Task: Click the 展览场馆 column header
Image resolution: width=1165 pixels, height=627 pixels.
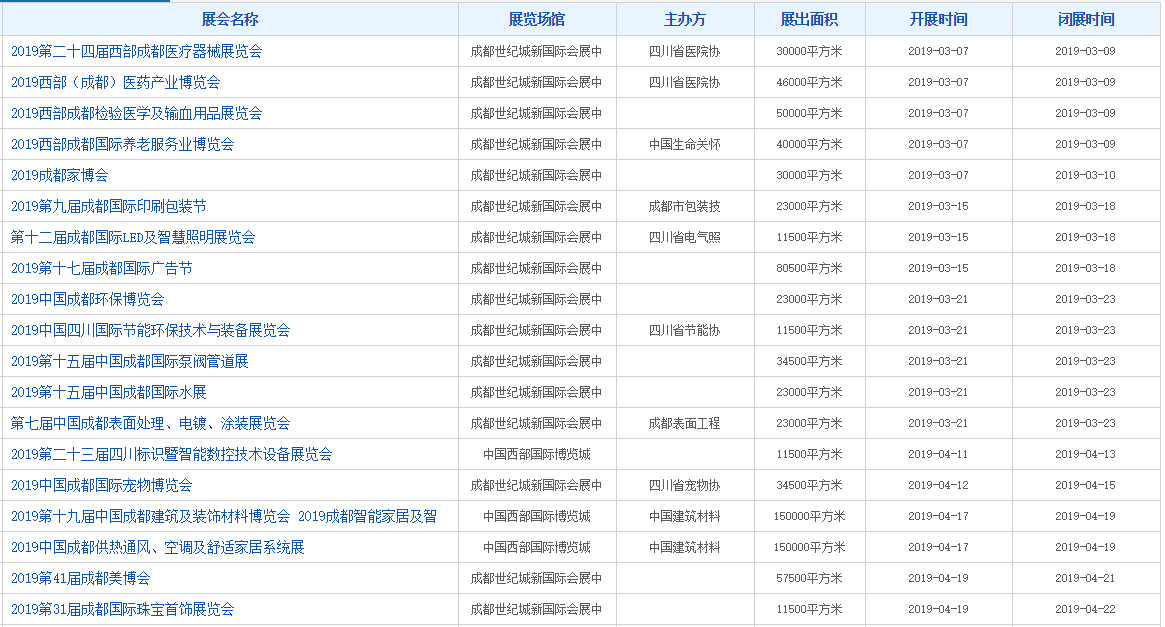Action: [x=537, y=19]
